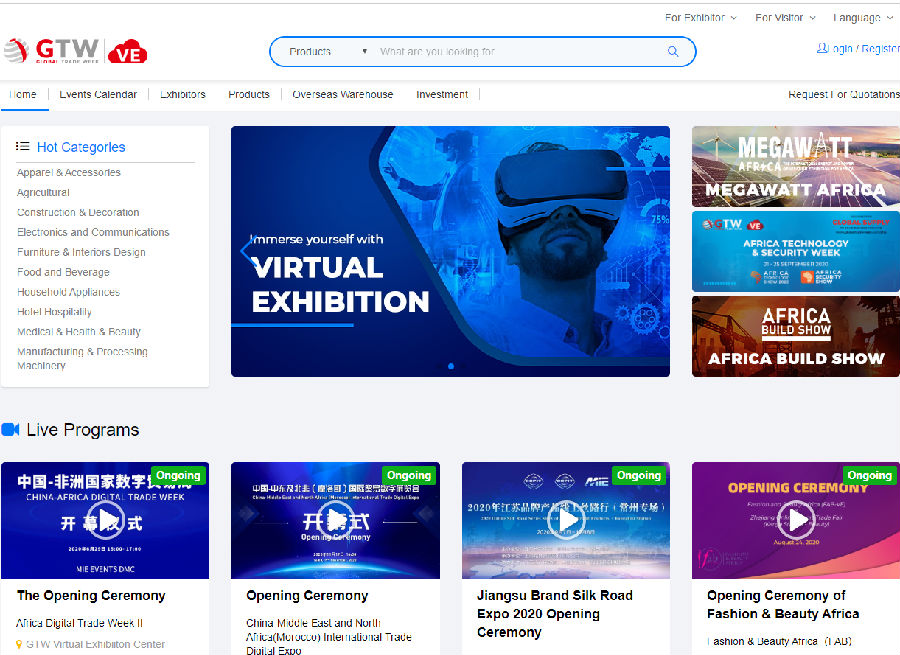Click the VE cloud logo icon

[127, 52]
